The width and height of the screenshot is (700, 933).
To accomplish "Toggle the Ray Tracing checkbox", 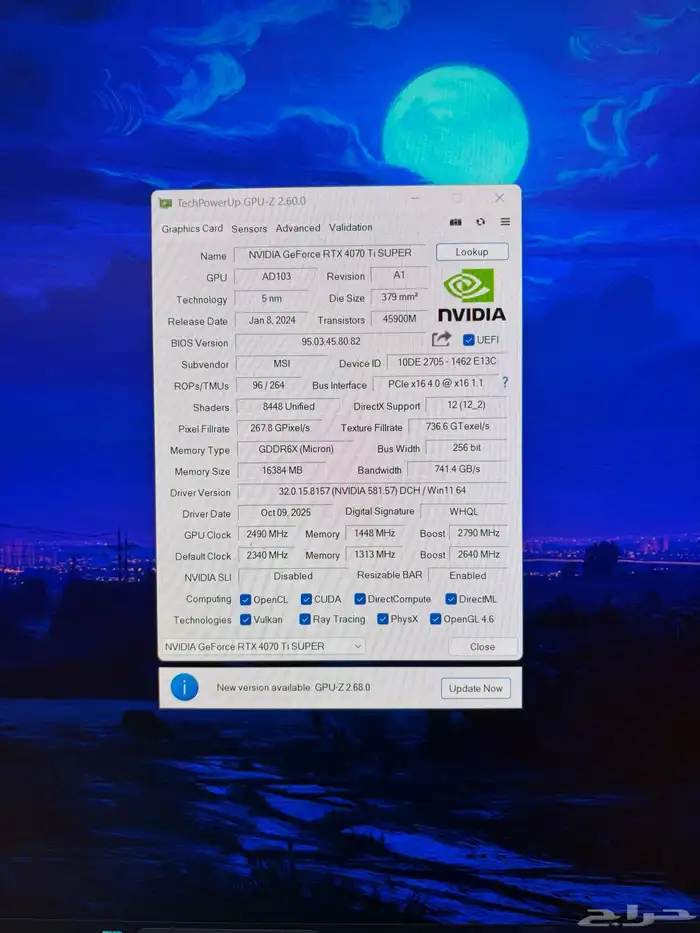I will tap(305, 619).
